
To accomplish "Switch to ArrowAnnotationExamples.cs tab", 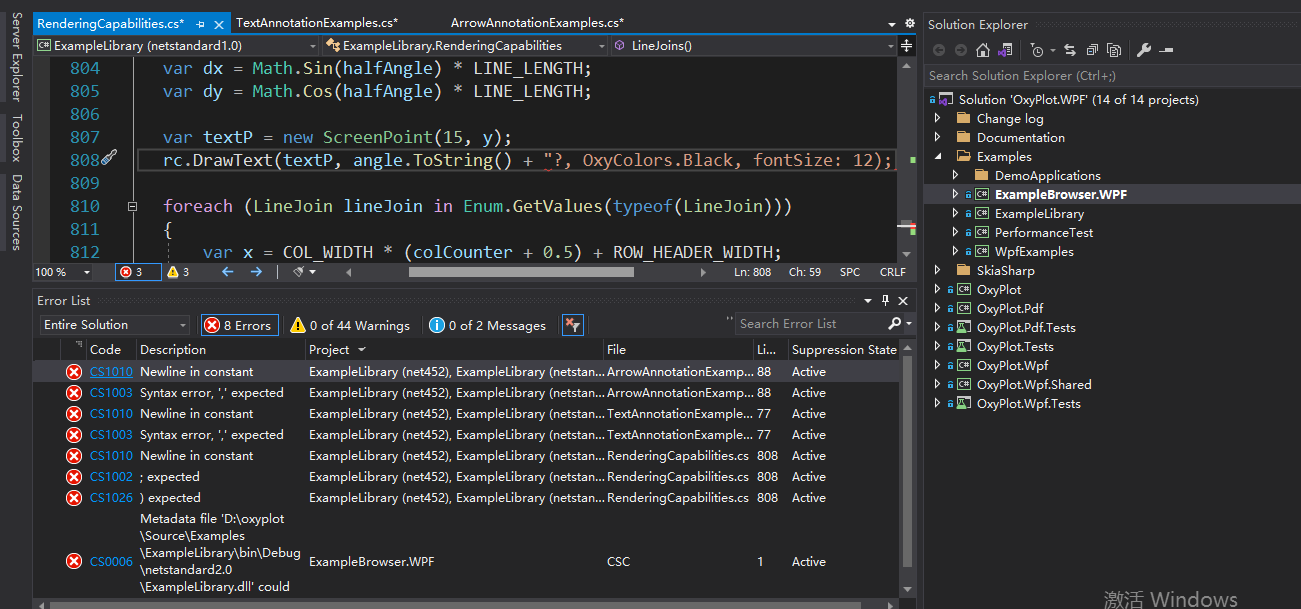I will pyautogui.click(x=537, y=22).
